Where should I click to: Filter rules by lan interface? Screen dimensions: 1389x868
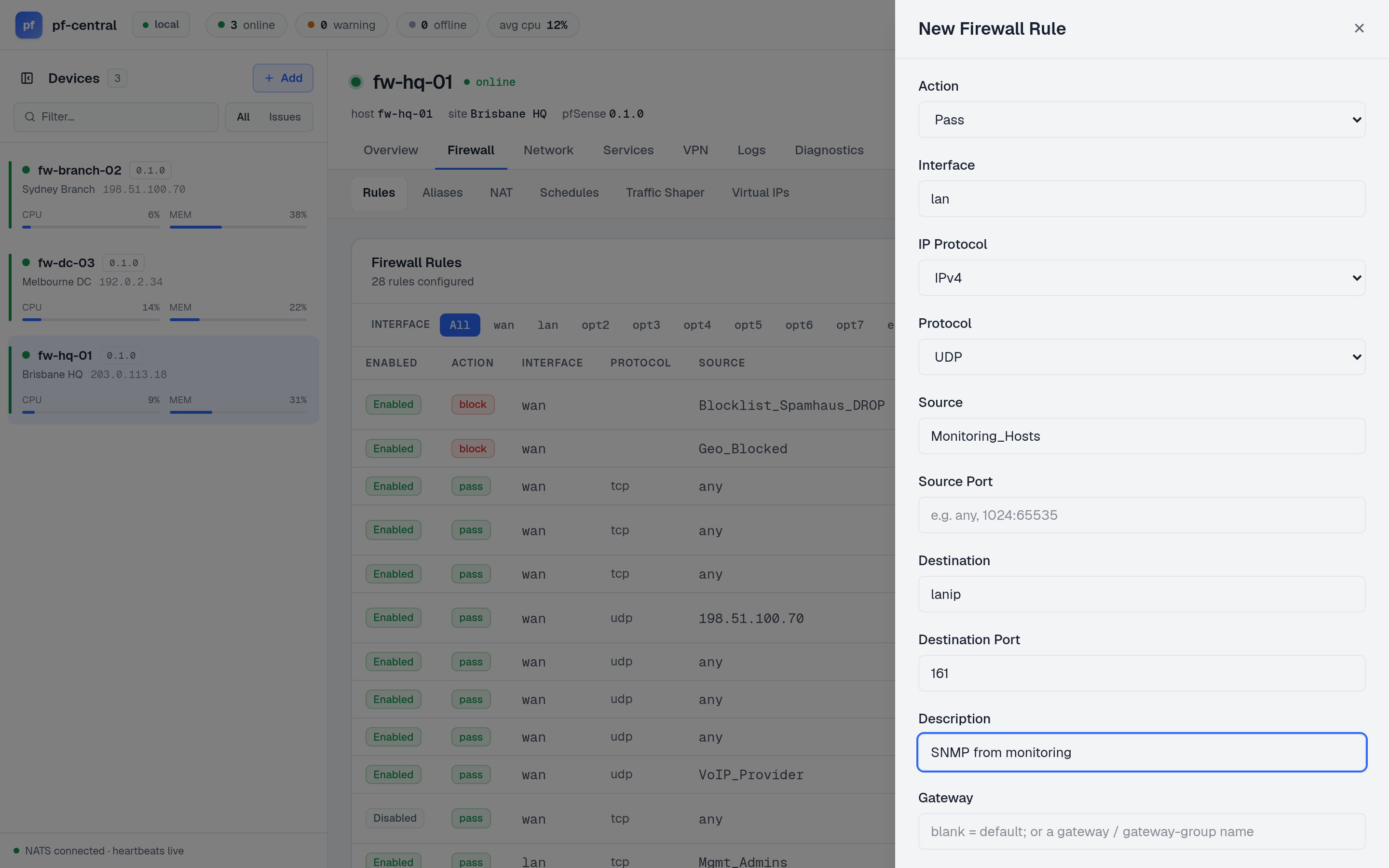point(547,325)
